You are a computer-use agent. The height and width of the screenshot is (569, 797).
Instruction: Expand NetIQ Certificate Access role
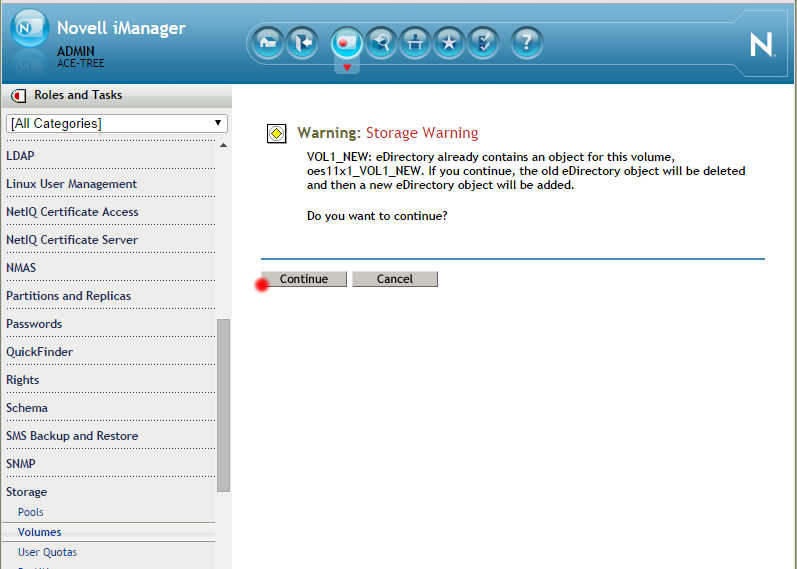[x=72, y=212]
